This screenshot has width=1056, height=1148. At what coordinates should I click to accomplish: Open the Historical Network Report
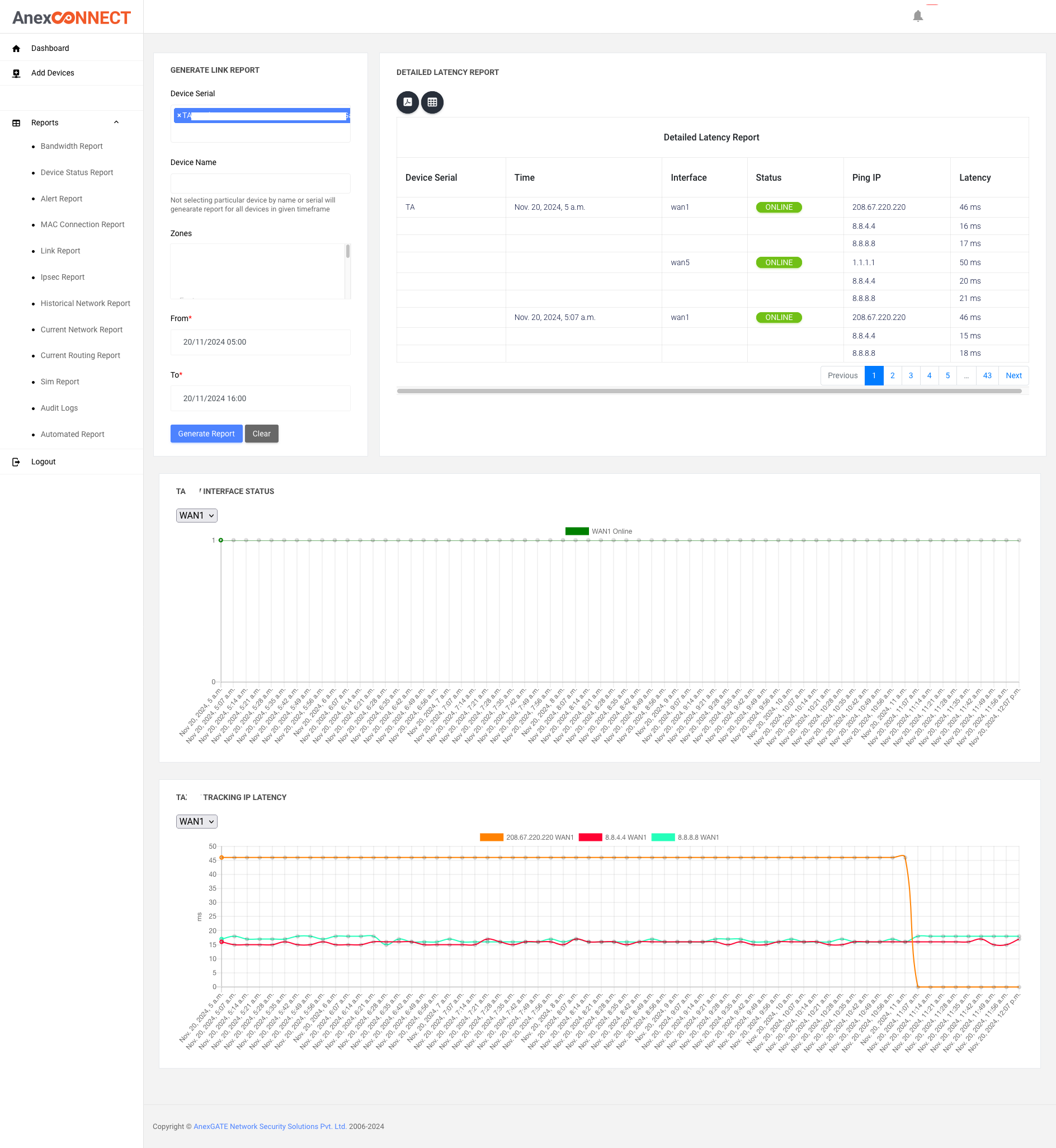(85, 303)
